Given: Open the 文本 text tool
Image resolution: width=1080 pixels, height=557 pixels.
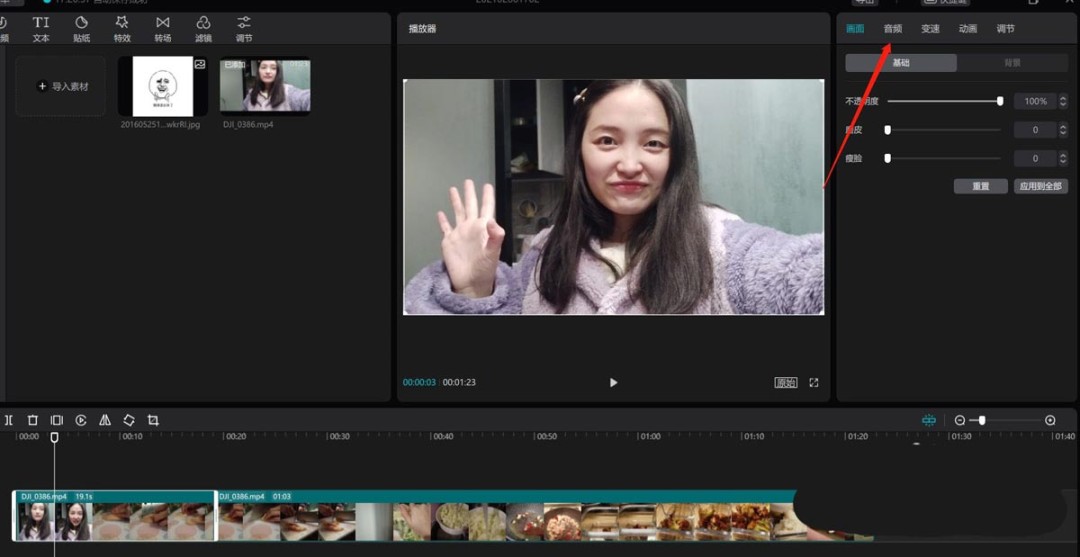Looking at the screenshot, I should (41, 30).
